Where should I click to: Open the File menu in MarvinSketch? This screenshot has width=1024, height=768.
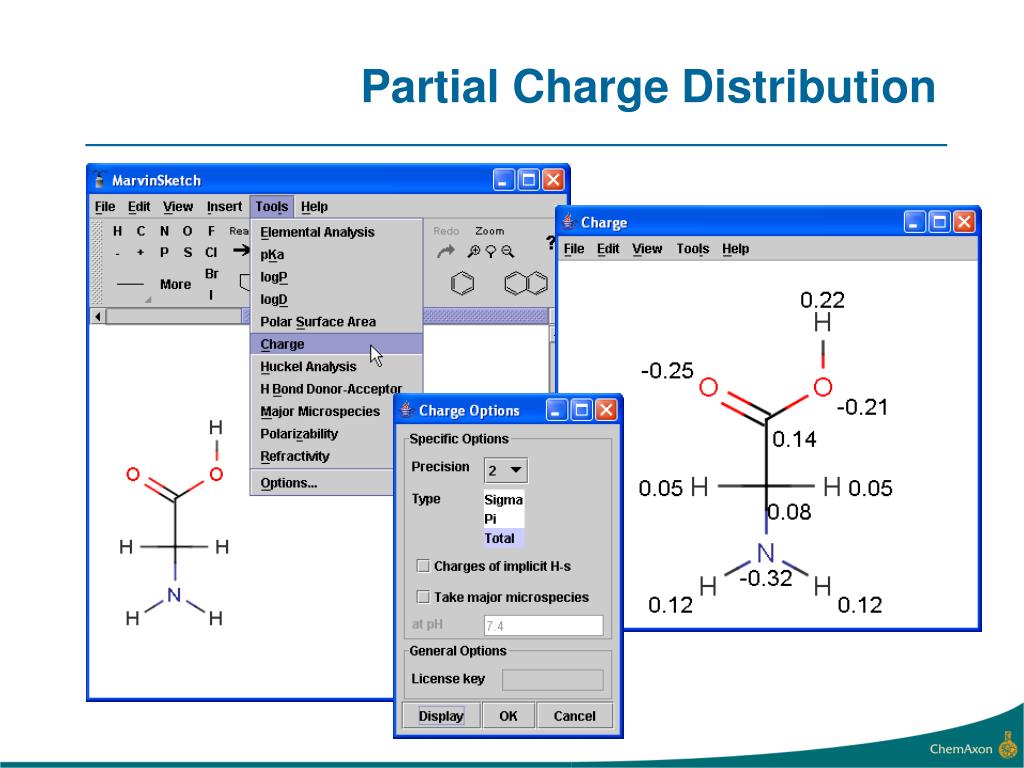coord(105,207)
